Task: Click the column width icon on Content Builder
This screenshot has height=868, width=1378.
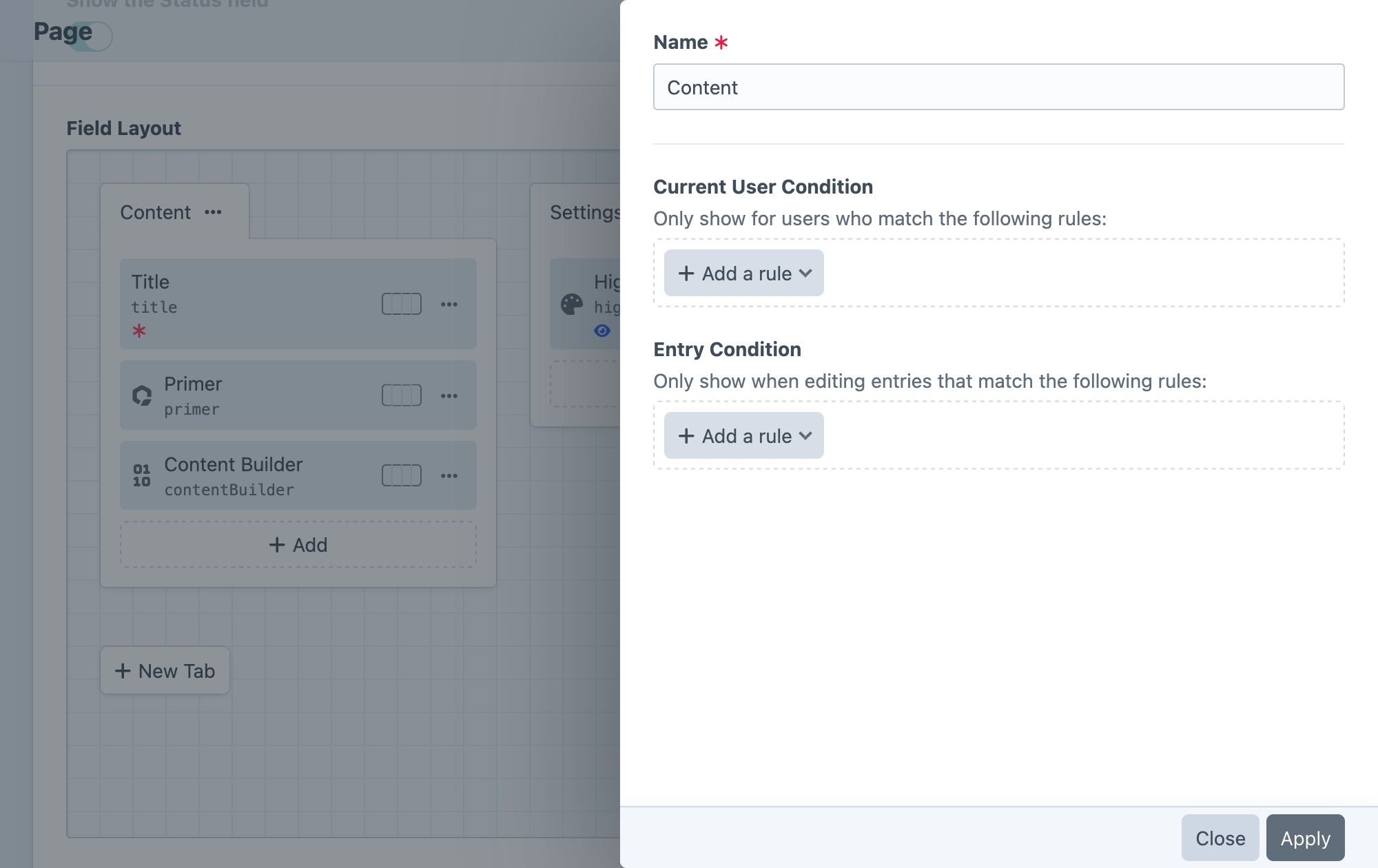Action: (402, 475)
